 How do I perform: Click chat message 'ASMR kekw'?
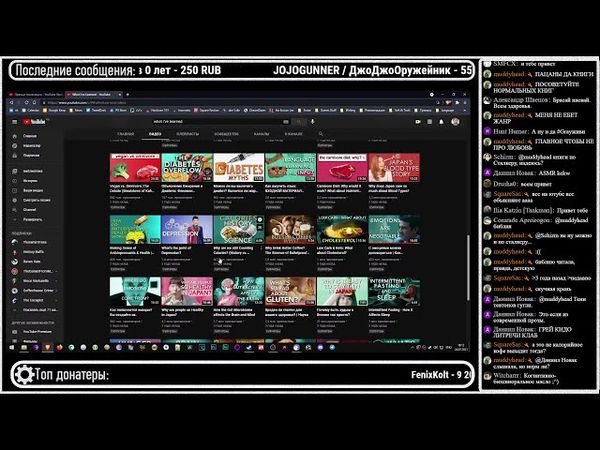coord(554,173)
